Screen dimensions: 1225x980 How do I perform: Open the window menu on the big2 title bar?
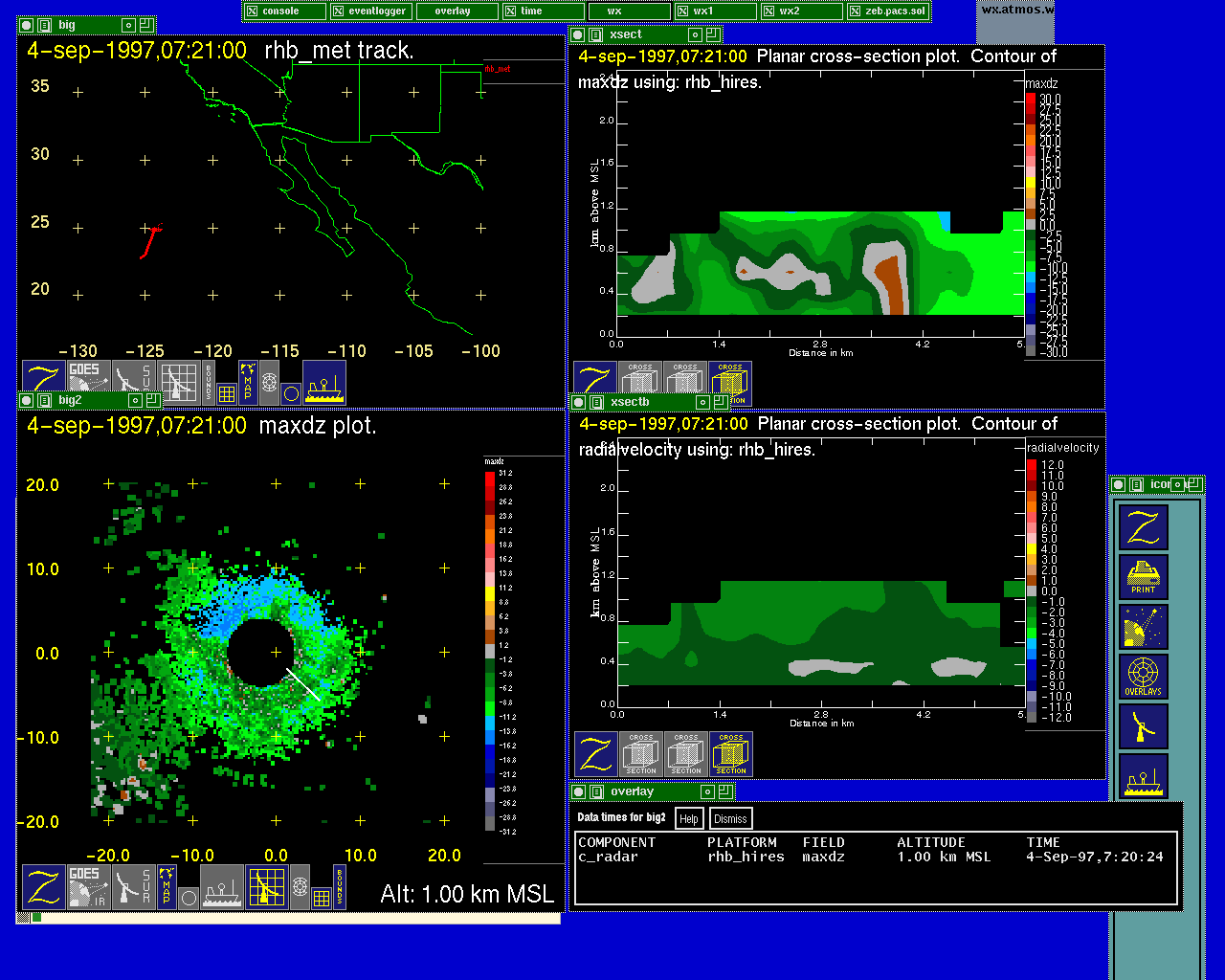[45, 400]
